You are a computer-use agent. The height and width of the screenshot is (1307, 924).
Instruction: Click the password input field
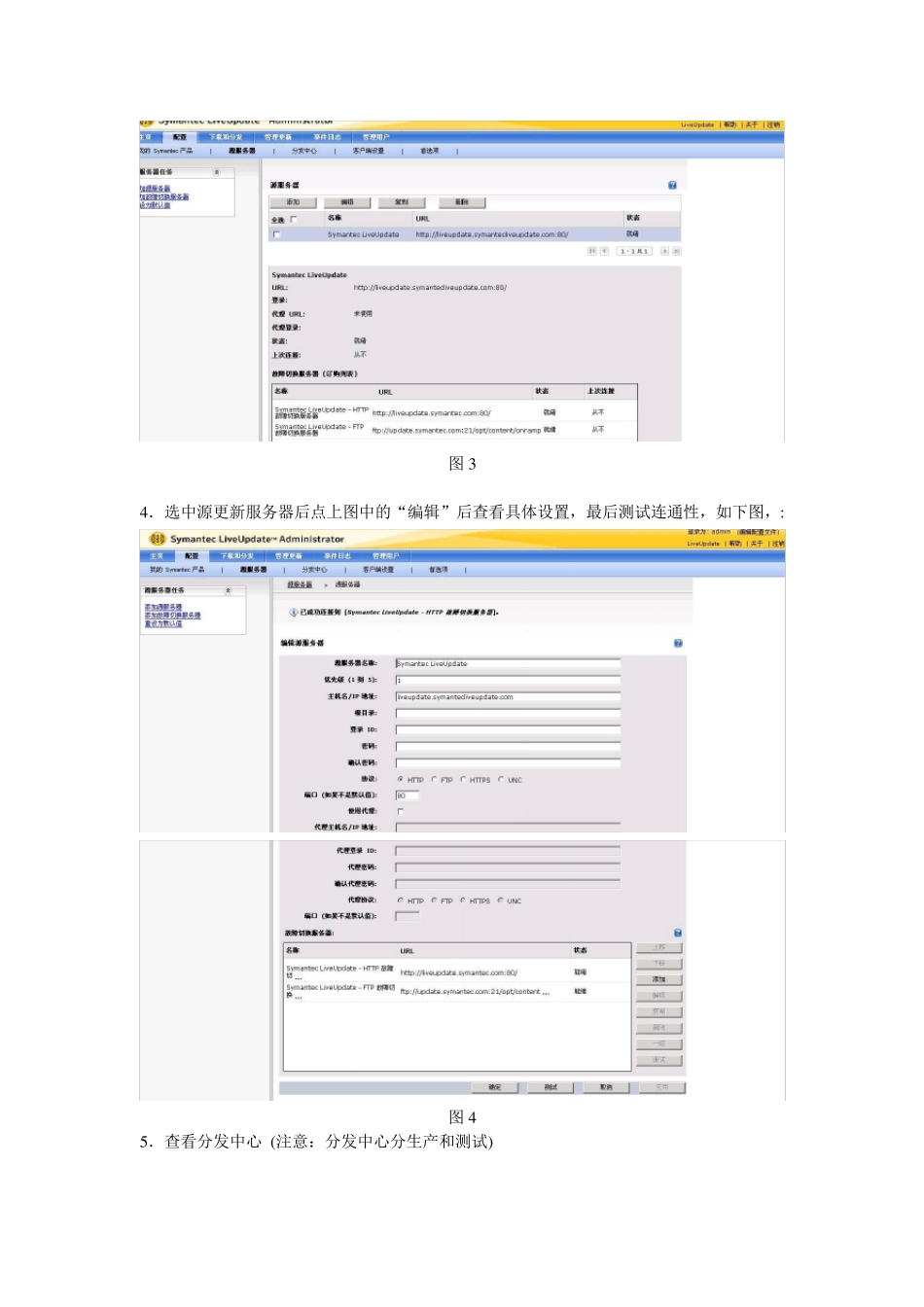point(508,746)
